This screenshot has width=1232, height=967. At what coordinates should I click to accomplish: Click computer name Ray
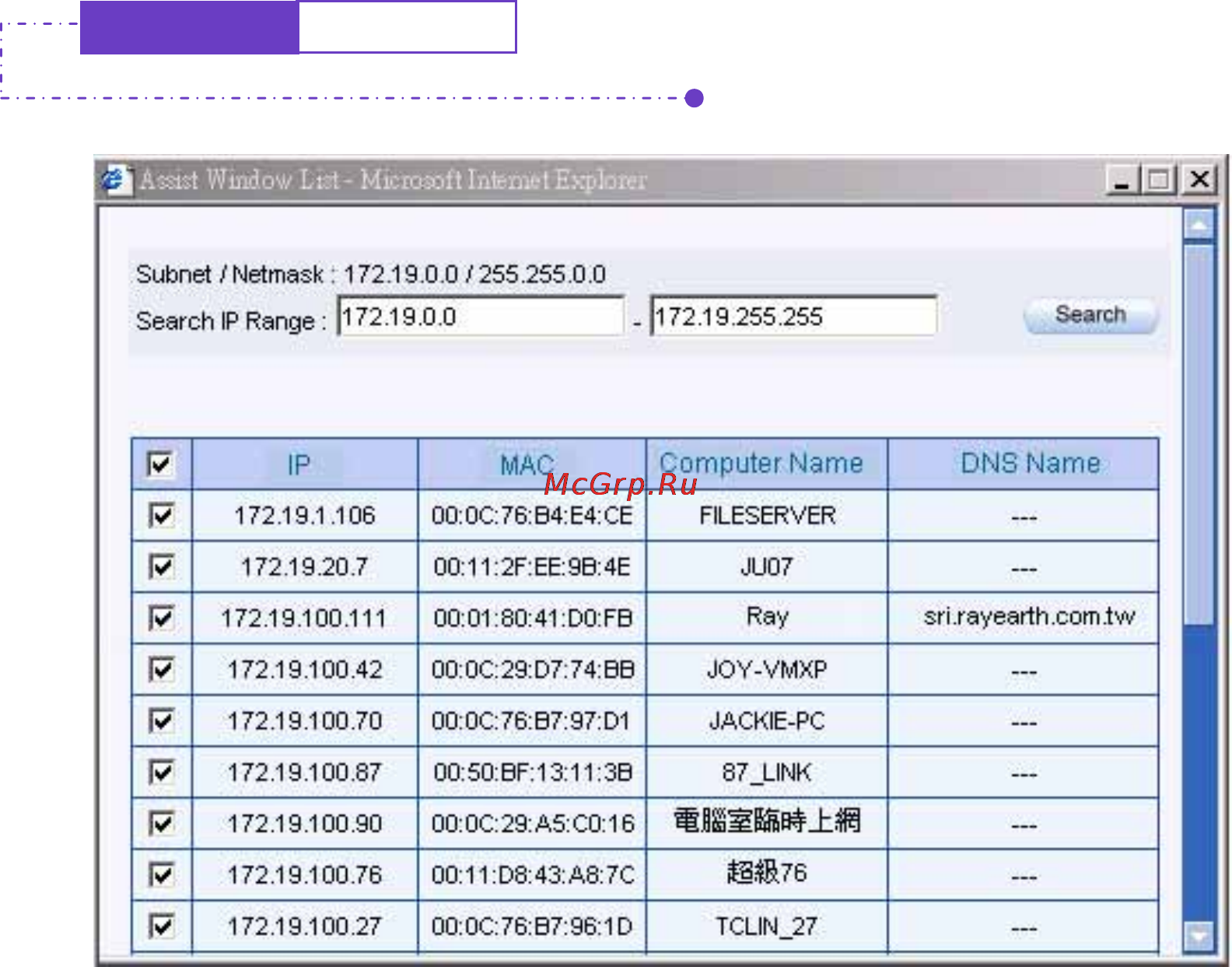(x=768, y=617)
